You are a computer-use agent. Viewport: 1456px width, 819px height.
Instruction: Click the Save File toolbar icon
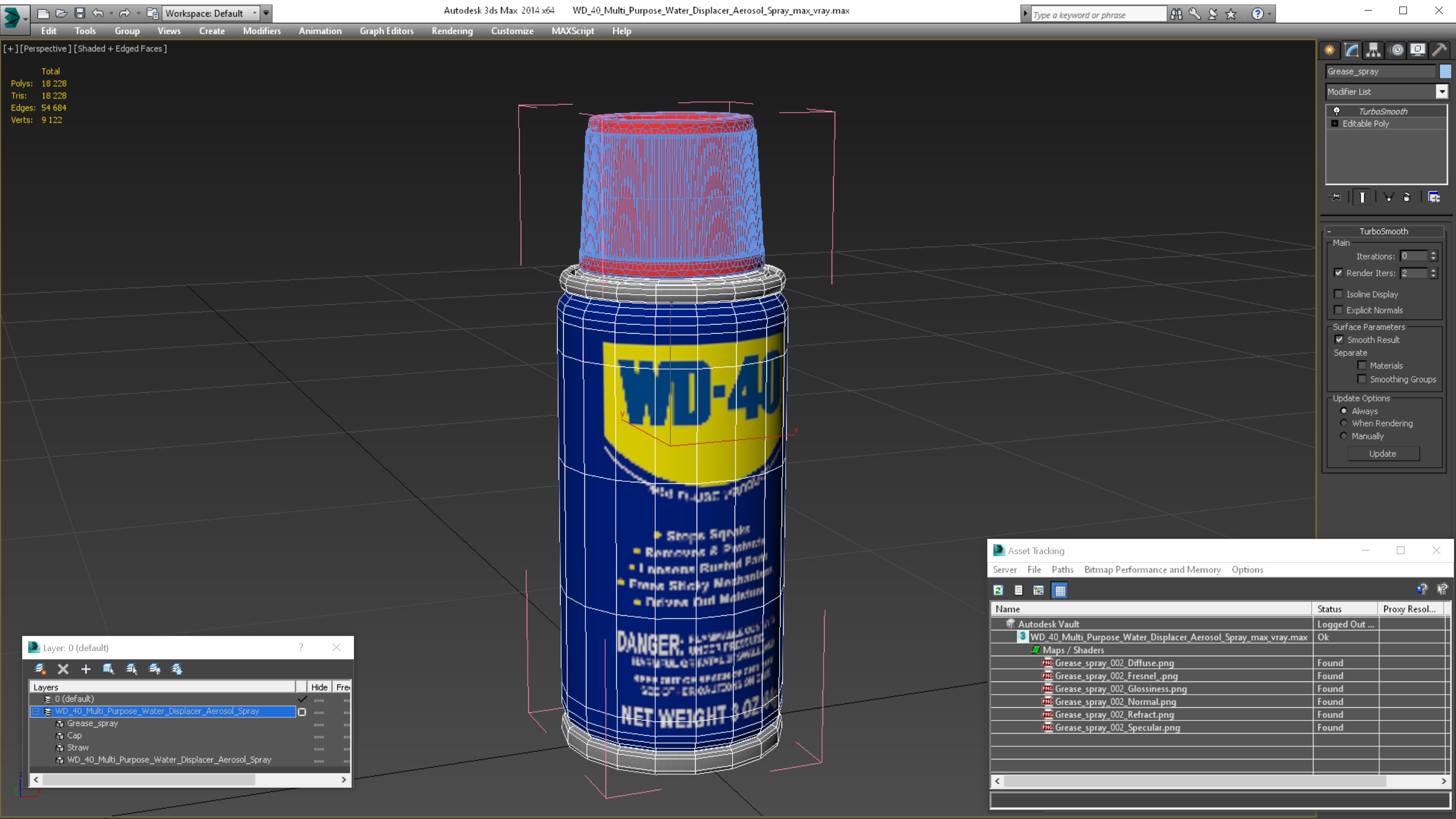click(x=80, y=13)
